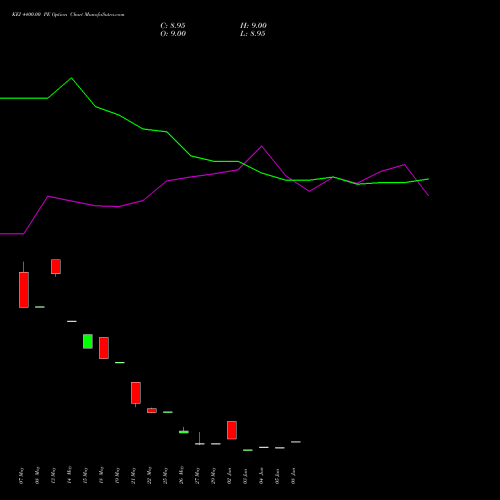Click the purple line peak above 02 Jun candle
500x500 pixels.
[x=262, y=146]
